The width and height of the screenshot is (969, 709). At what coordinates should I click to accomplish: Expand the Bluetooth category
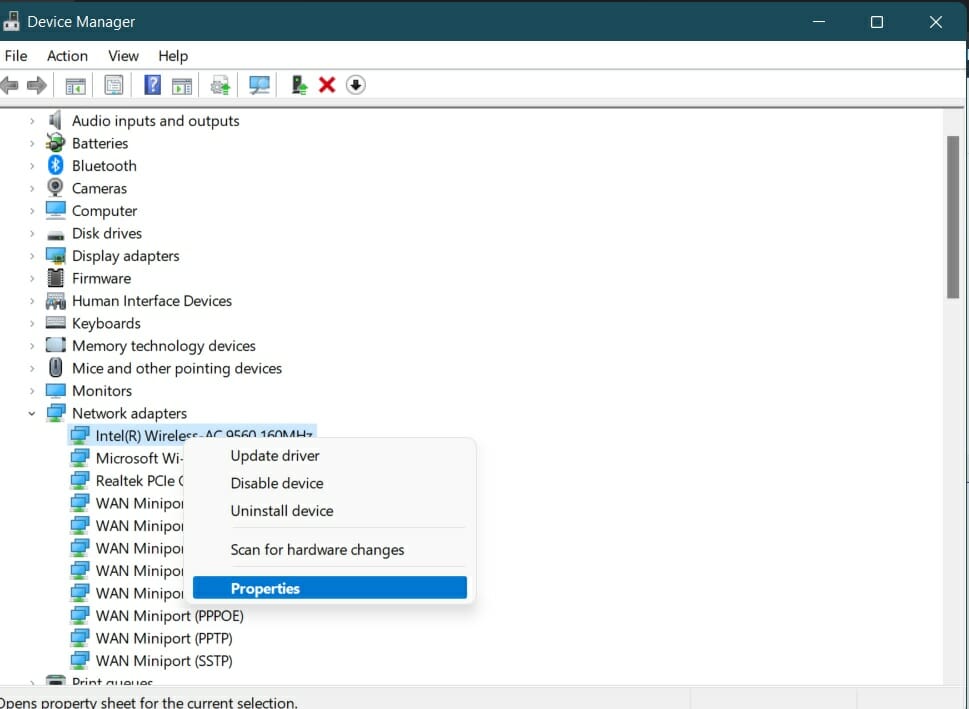coord(30,165)
